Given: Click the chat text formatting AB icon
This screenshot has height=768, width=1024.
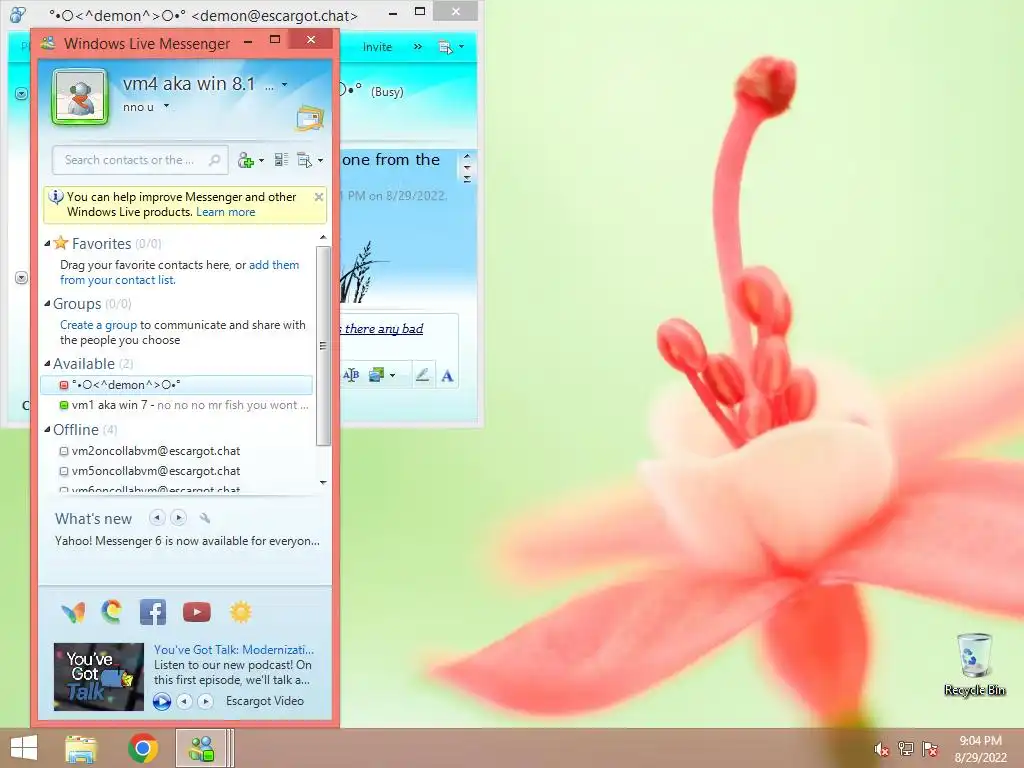Looking at the screenshot, I should click(x=351, y=375).
